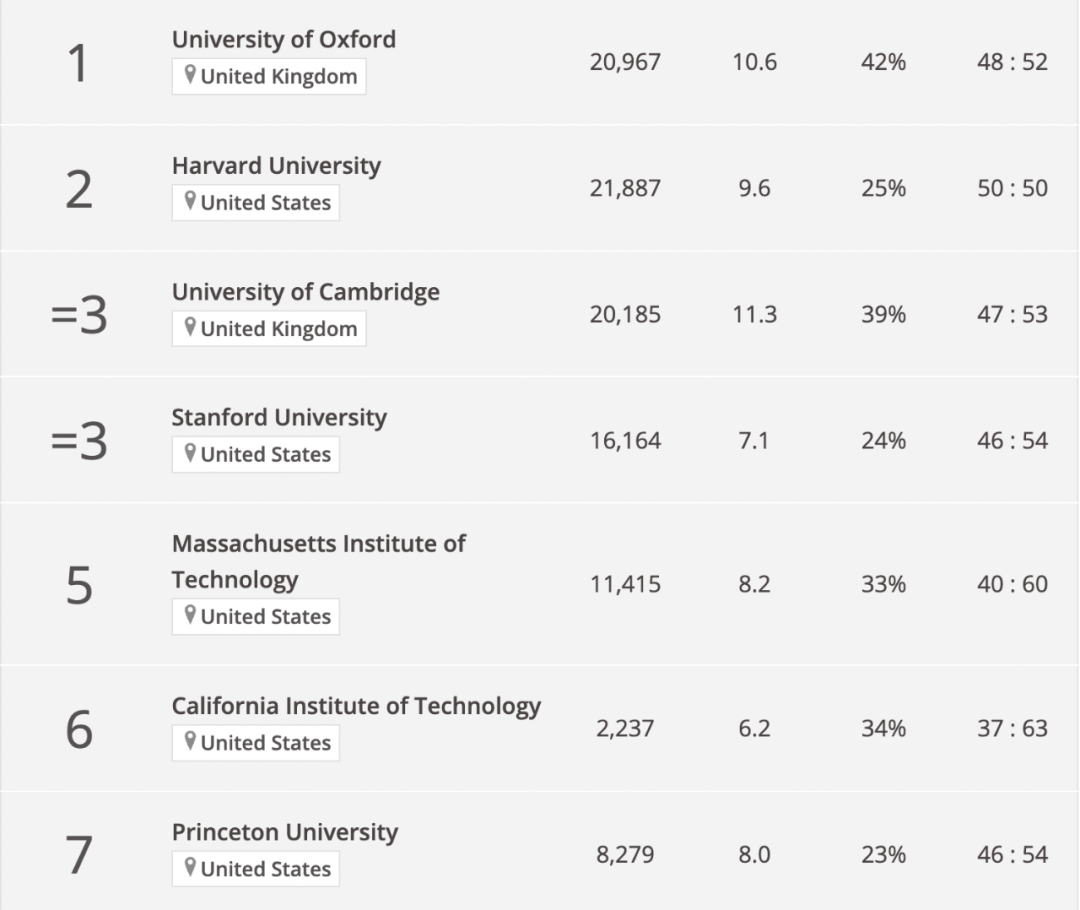
Task: Click Cambridge's 39% international students value
Action: pyautogui.click(x=883, y=315)
